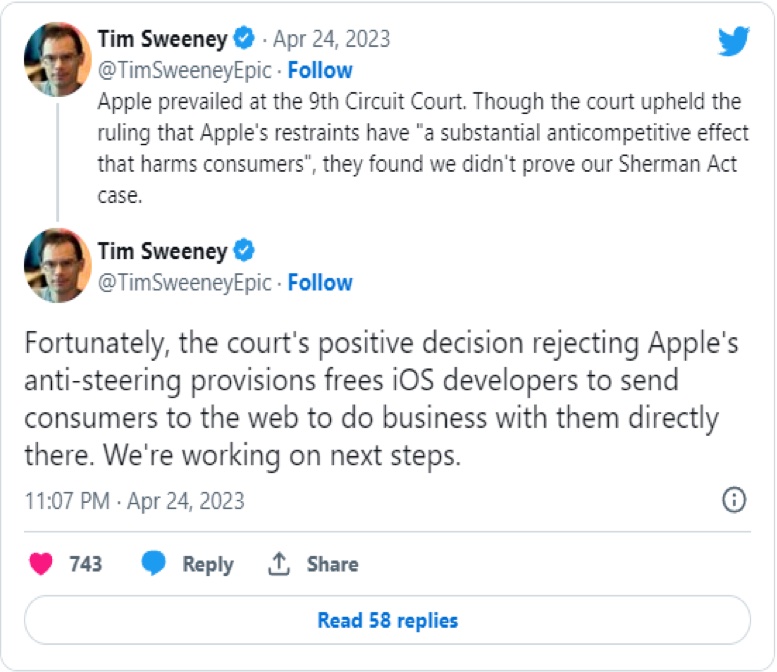Click the Reply label
777x672 pixels.
pos(208,564)
